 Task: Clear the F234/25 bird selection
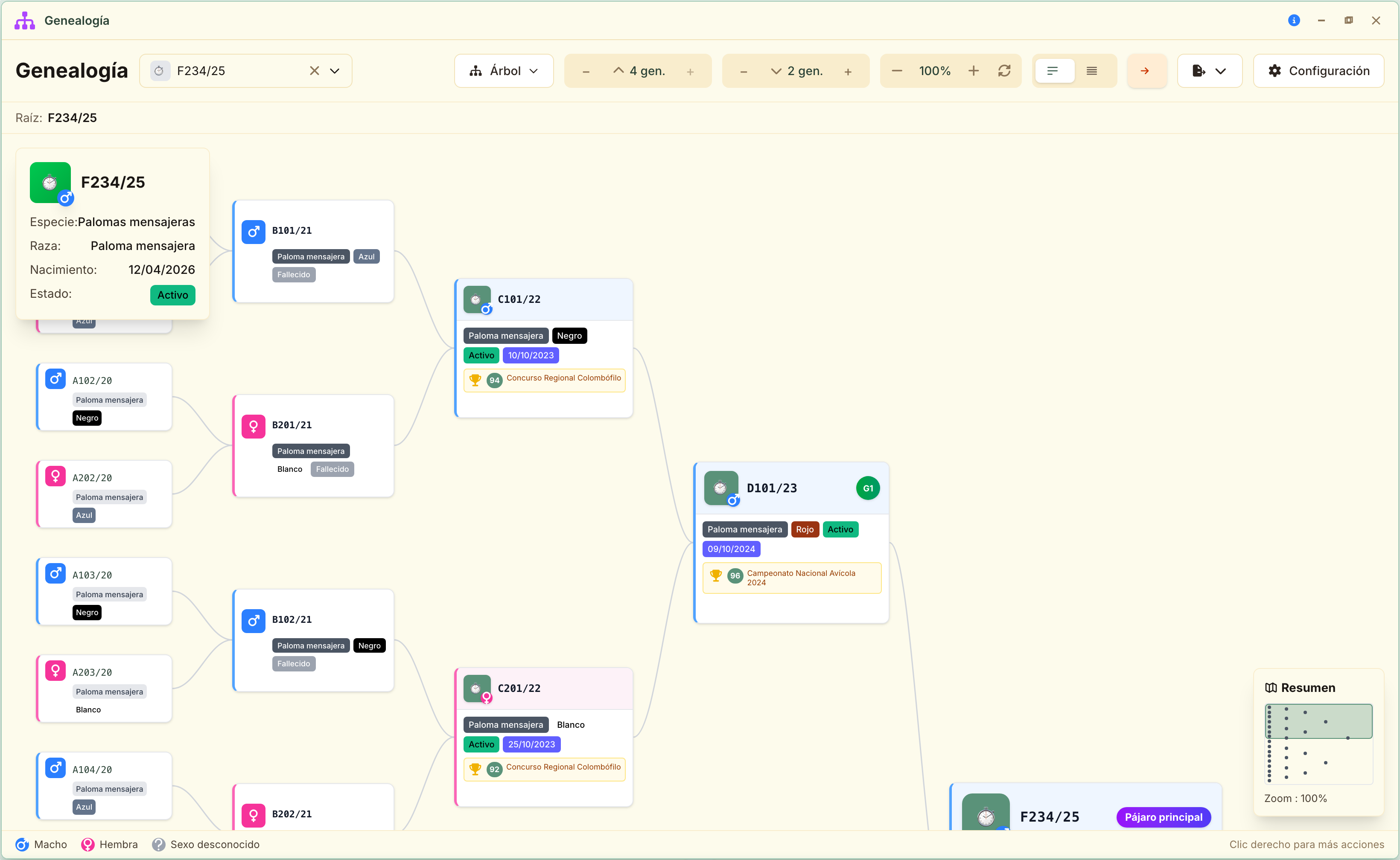[314, 70]
